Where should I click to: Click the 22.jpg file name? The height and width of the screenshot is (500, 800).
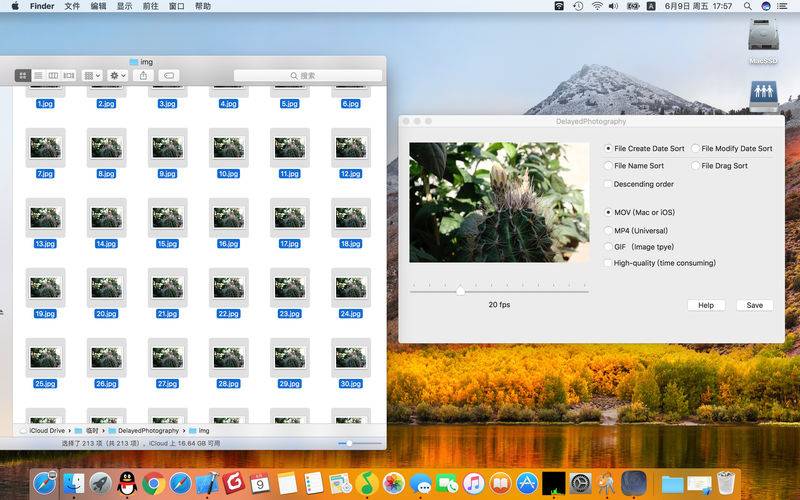pyautogui.click(x=229, y=314)
